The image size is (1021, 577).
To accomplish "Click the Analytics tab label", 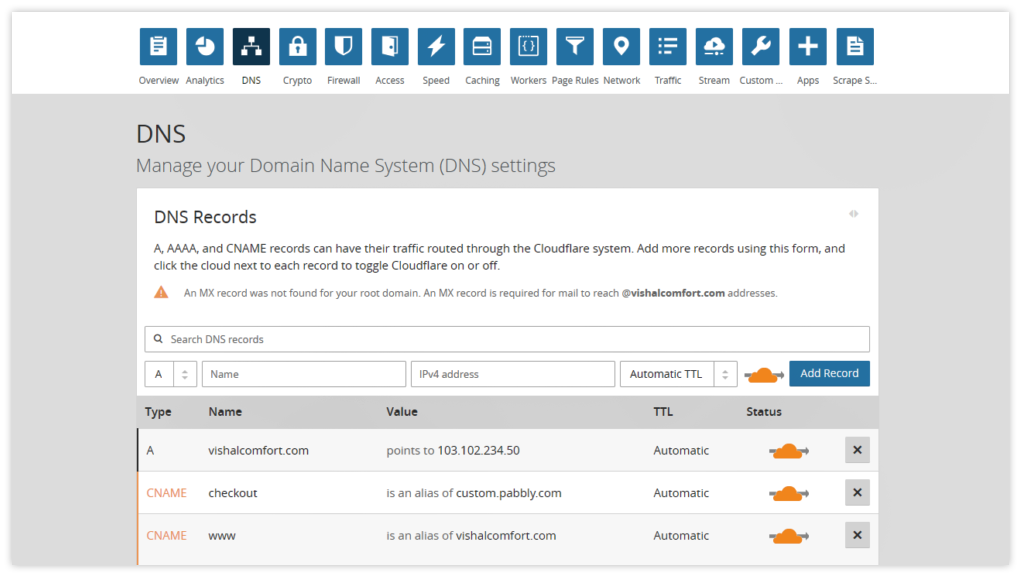I will click(x=204, y=80).
